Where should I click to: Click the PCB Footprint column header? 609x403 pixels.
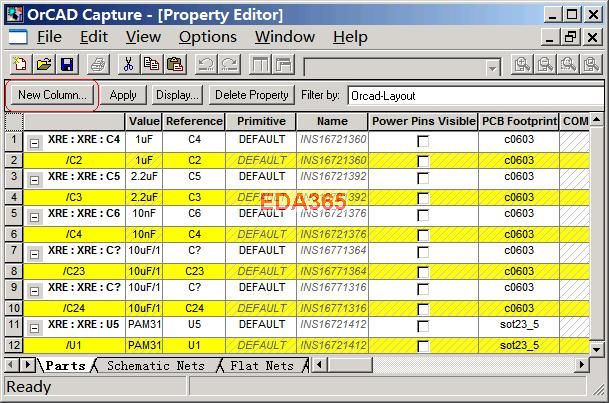click(519, 121)
